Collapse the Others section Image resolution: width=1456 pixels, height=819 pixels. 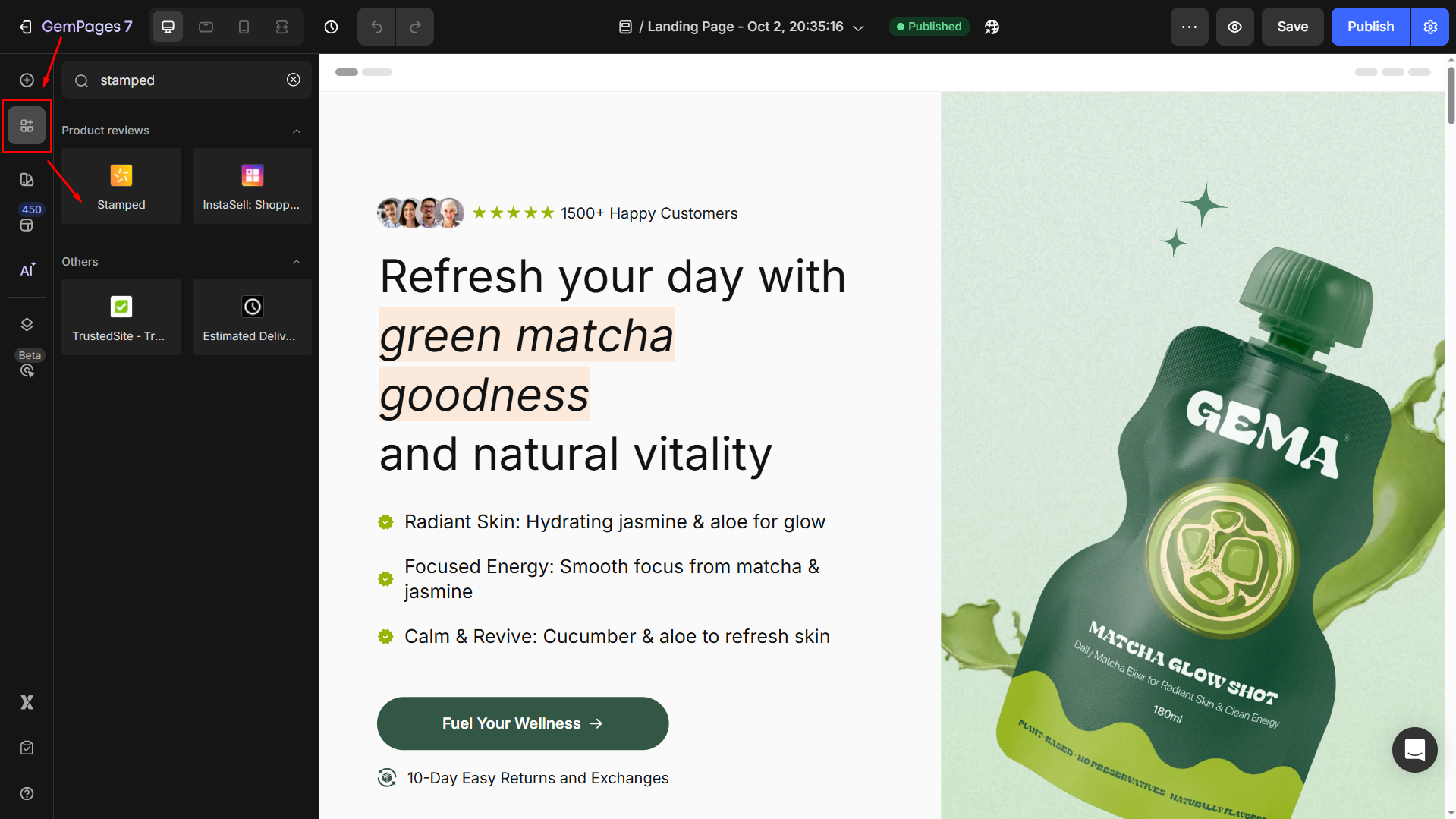click(x=297, y=262)
